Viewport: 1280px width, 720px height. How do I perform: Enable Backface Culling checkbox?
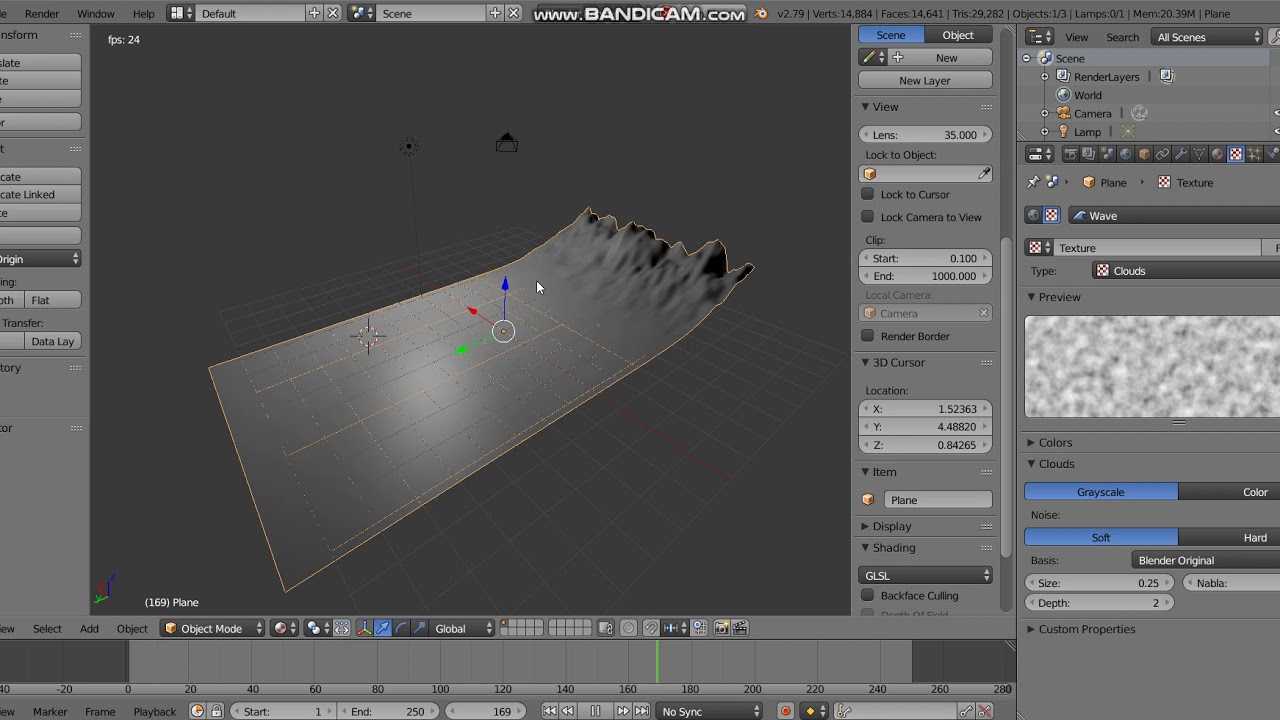tap(867, 595)
